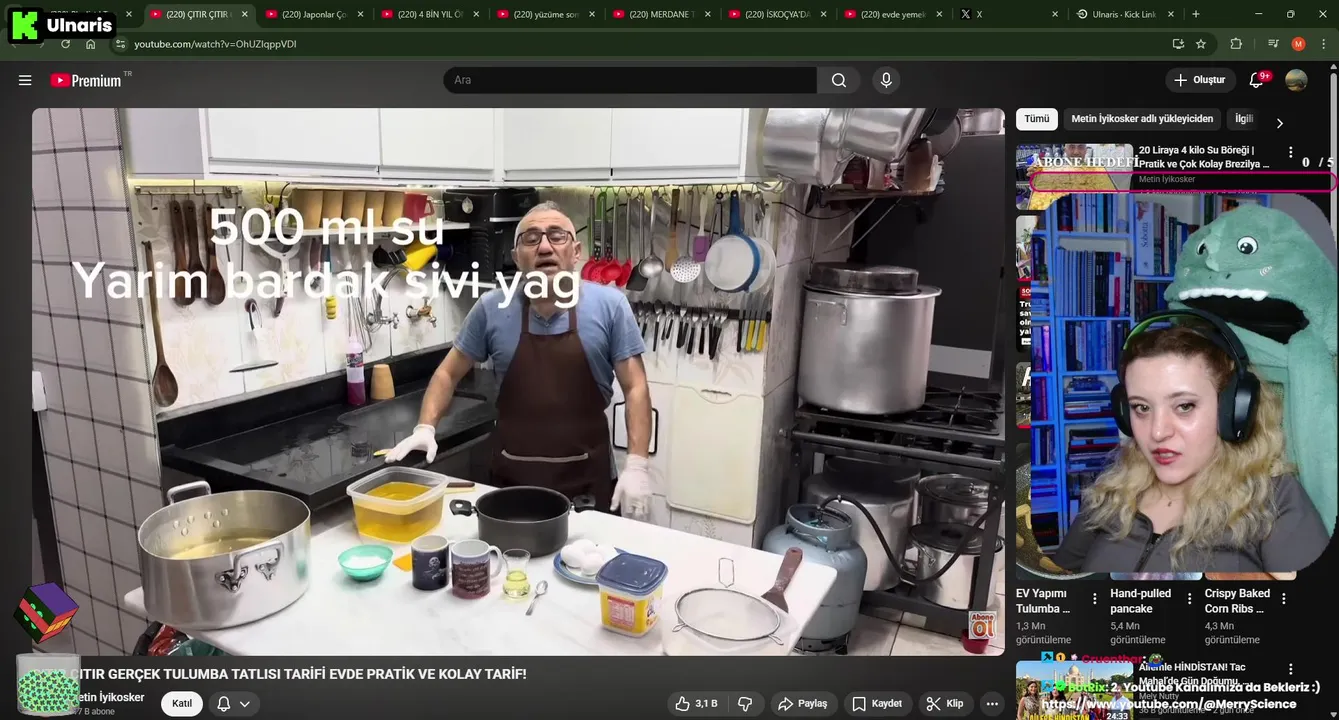Screen dimensions: 1339x720
Task: Close the 'MERDANE' browser tab
Action: tap(708, 14)
